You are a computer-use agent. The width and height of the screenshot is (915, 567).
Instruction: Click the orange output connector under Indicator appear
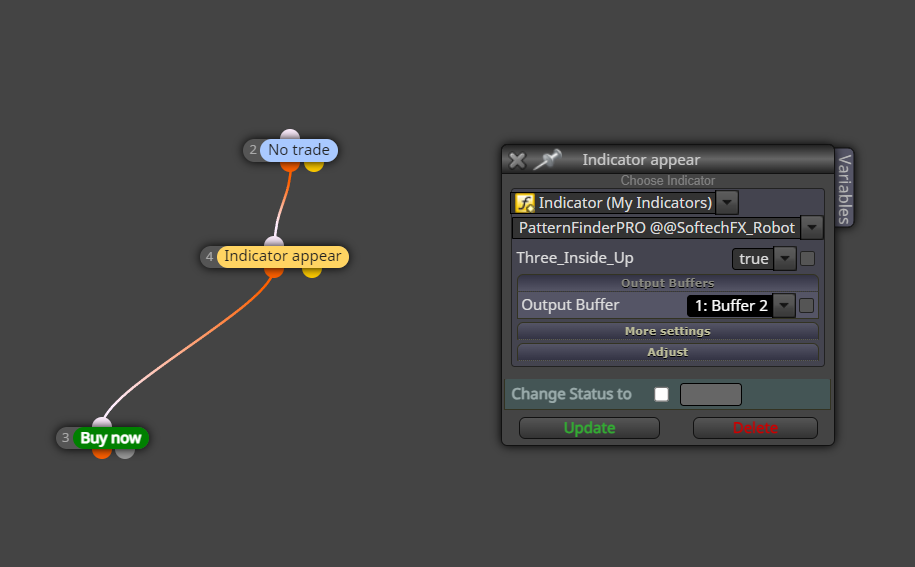point(274,272)
